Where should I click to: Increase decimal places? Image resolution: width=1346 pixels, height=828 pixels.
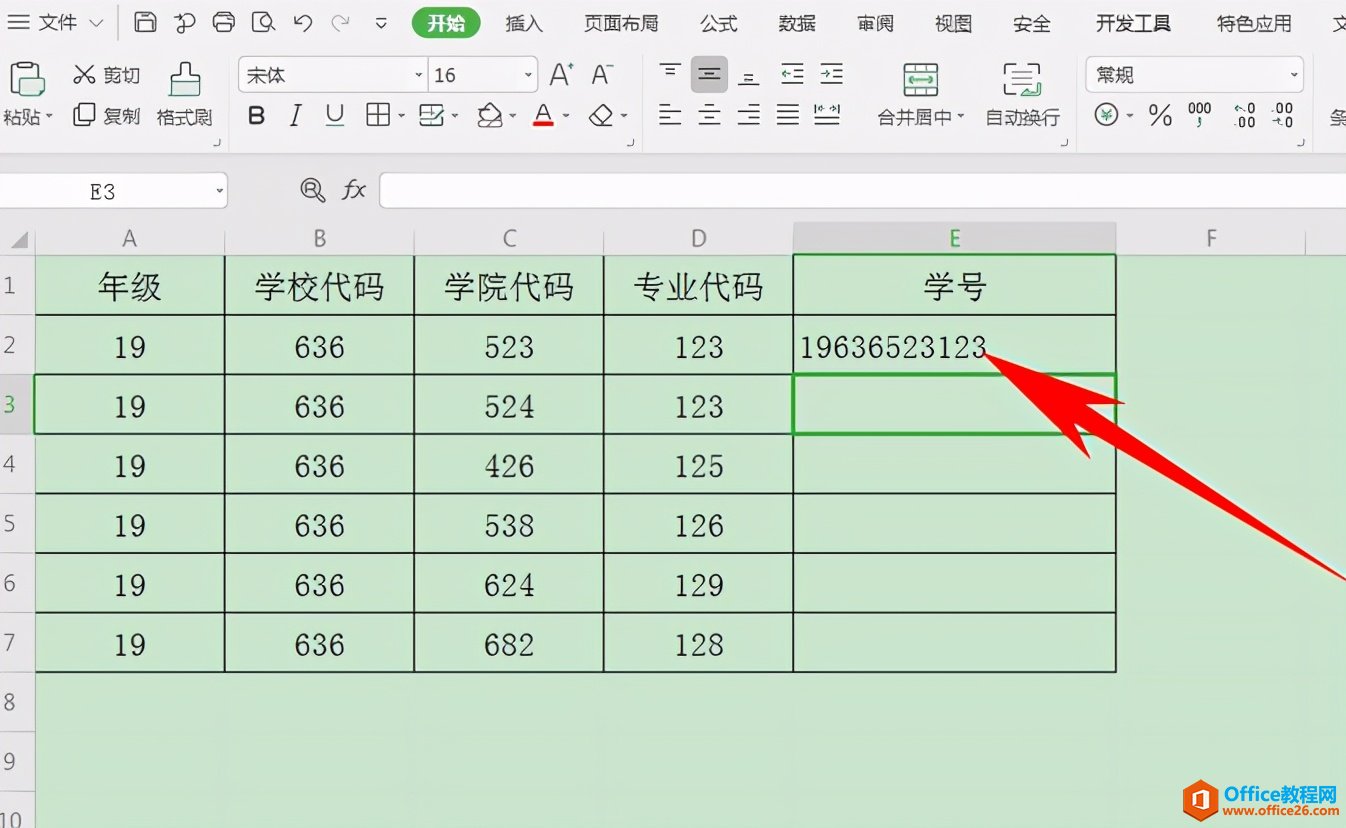tap(1244, 116)
